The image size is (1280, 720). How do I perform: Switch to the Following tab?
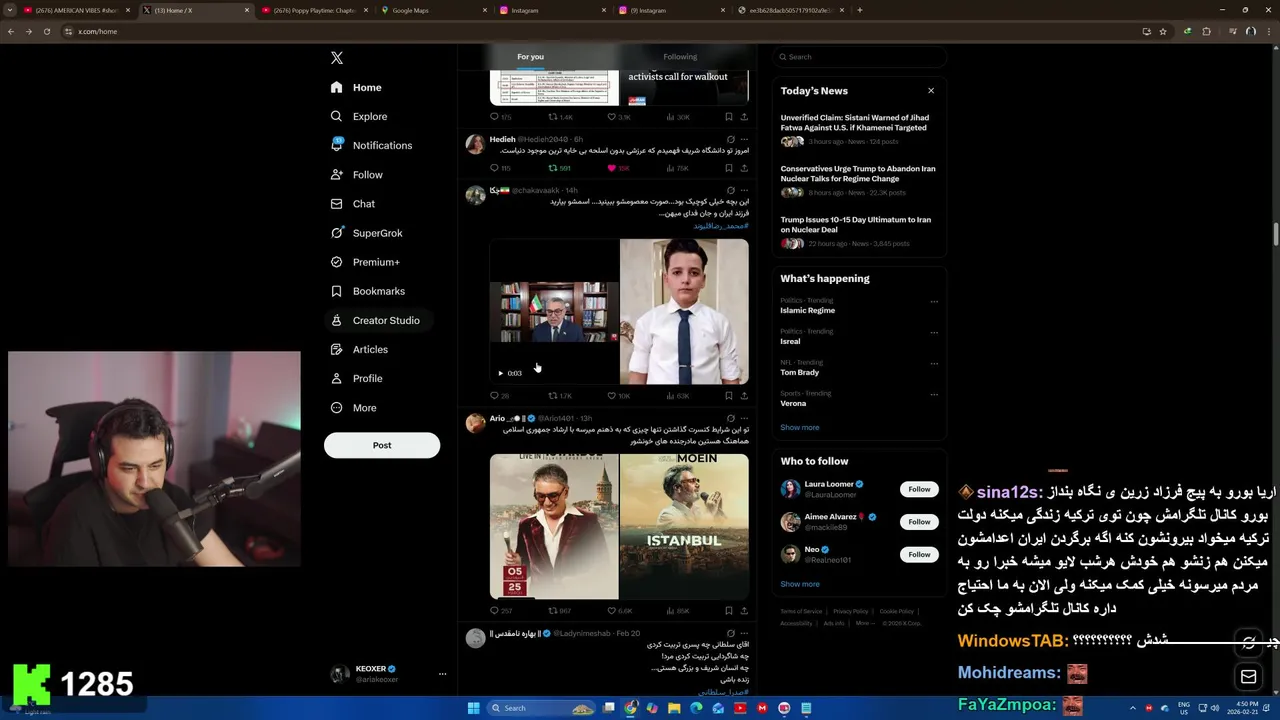[680, 57]
